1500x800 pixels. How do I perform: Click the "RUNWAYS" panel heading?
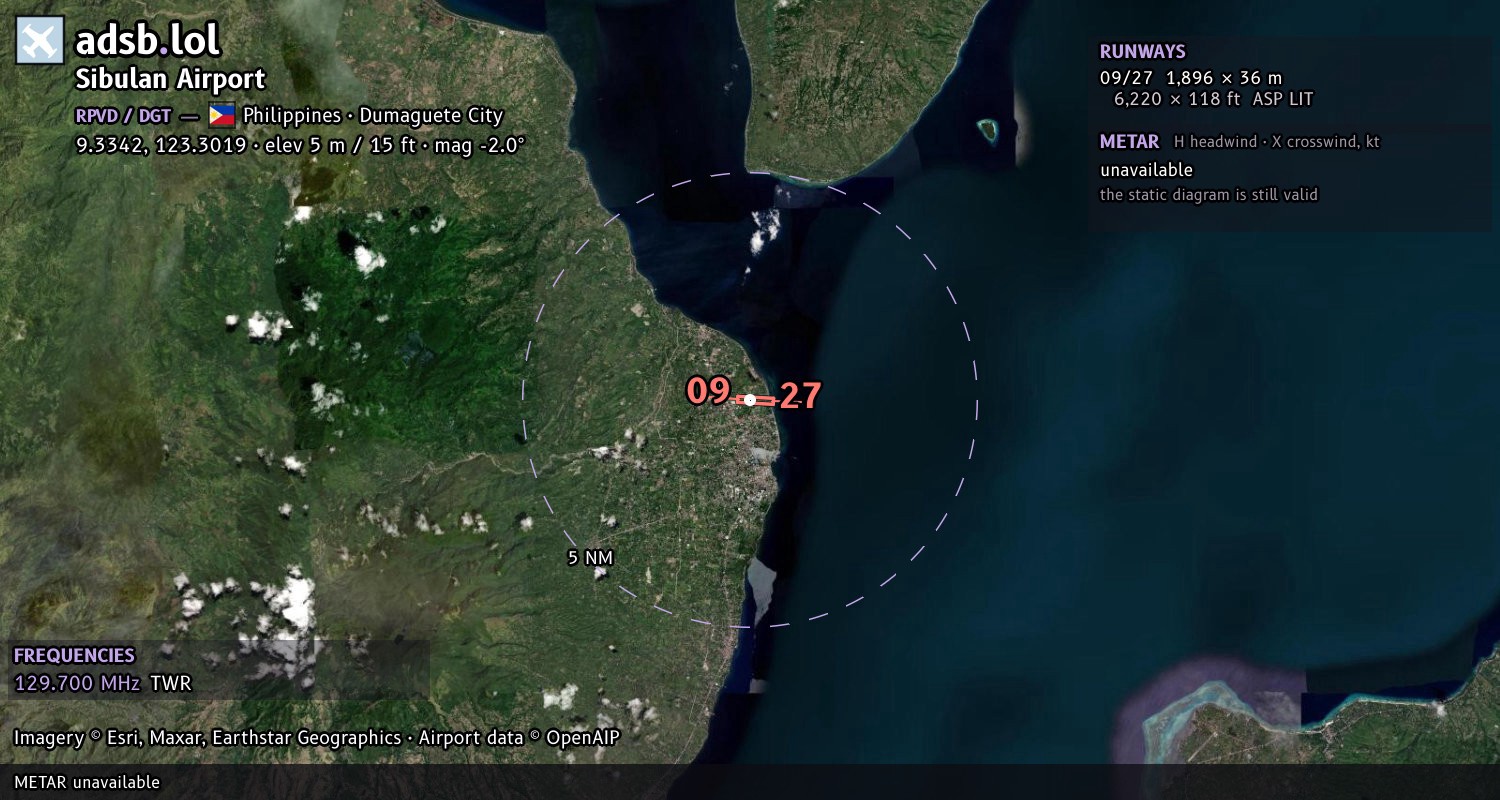point(1143,52)
